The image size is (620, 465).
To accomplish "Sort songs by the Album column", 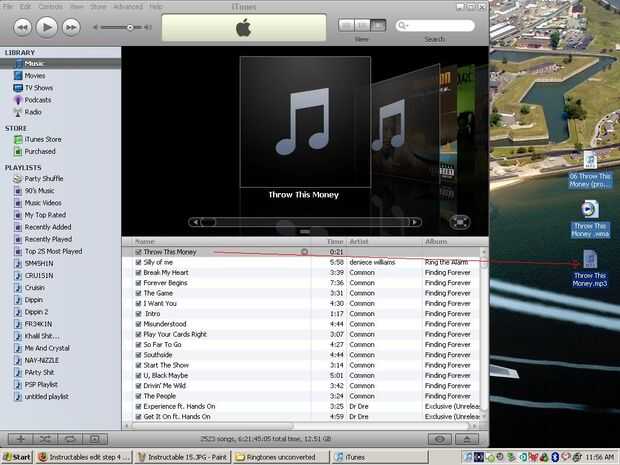I will coord(451,242).
